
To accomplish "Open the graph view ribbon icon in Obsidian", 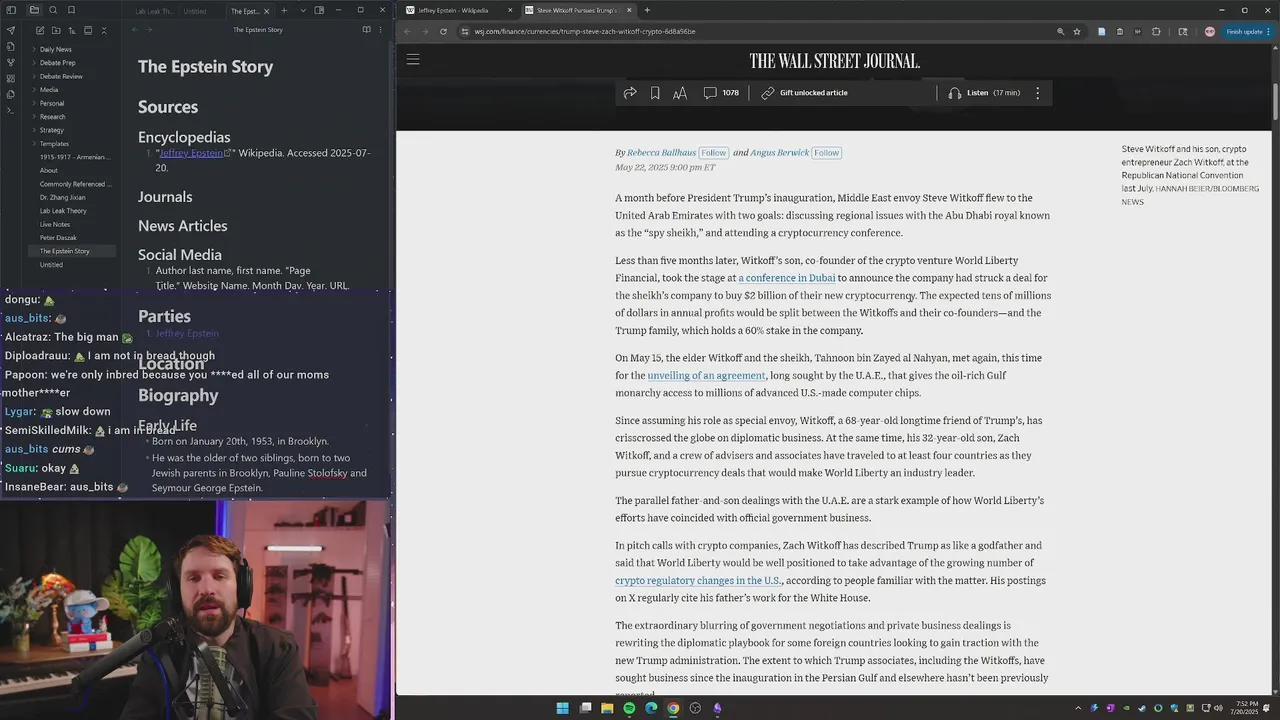I will [x=10, y=62].
